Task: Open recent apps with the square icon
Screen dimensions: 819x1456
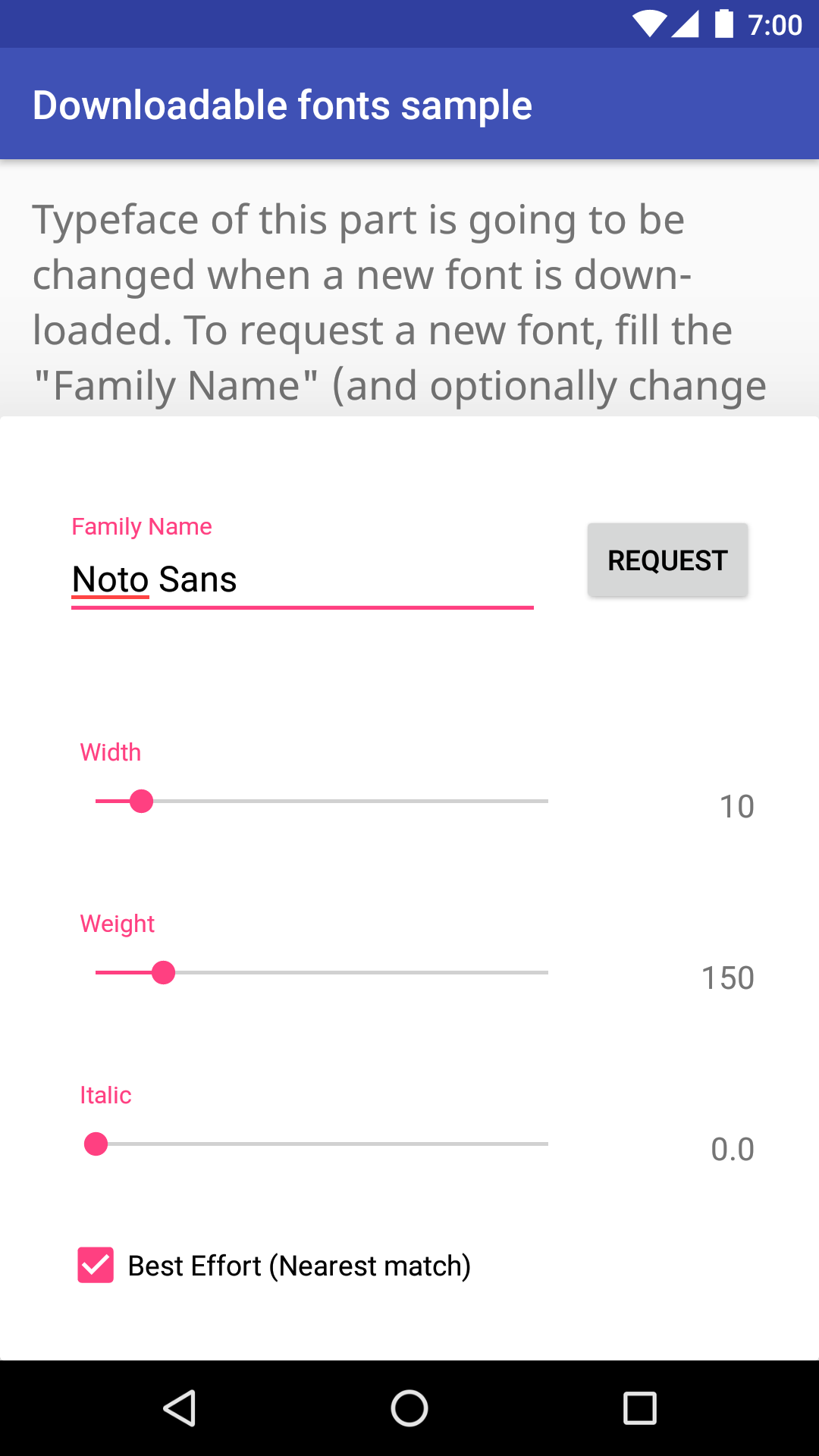Action: (639, 1408)
